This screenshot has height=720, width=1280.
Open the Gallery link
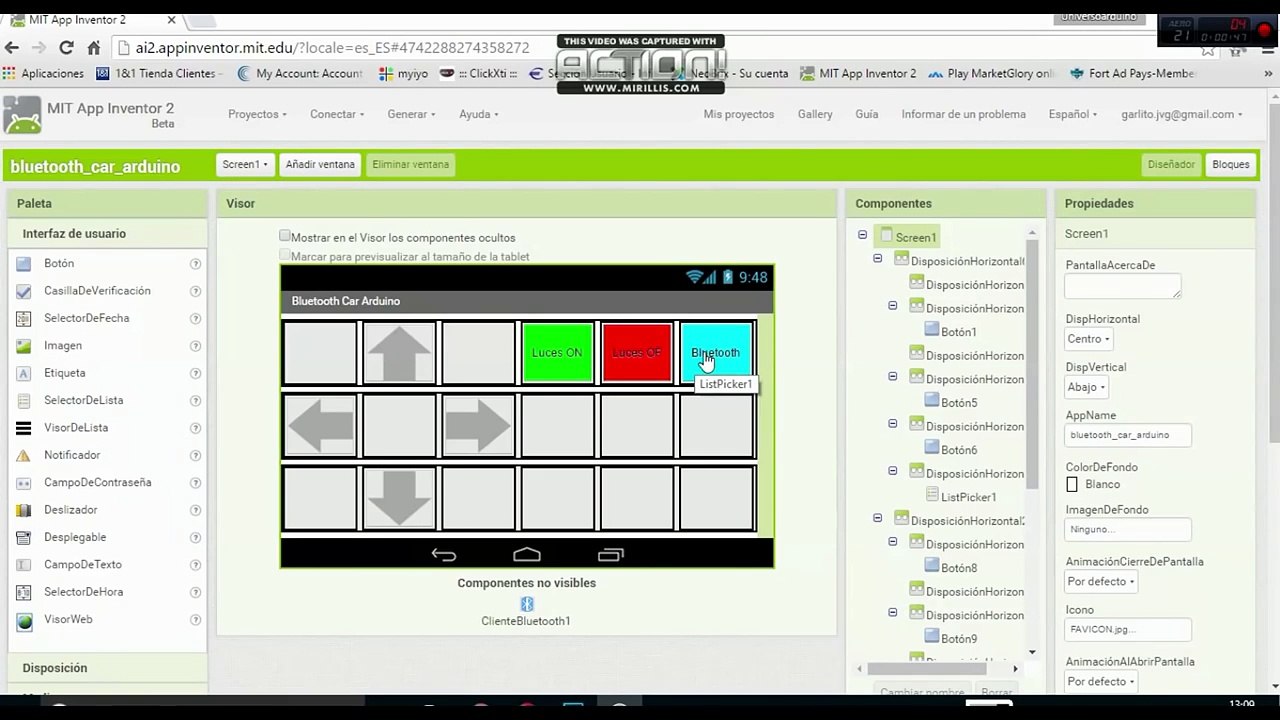pyautogui.click(x=815, y=114)
